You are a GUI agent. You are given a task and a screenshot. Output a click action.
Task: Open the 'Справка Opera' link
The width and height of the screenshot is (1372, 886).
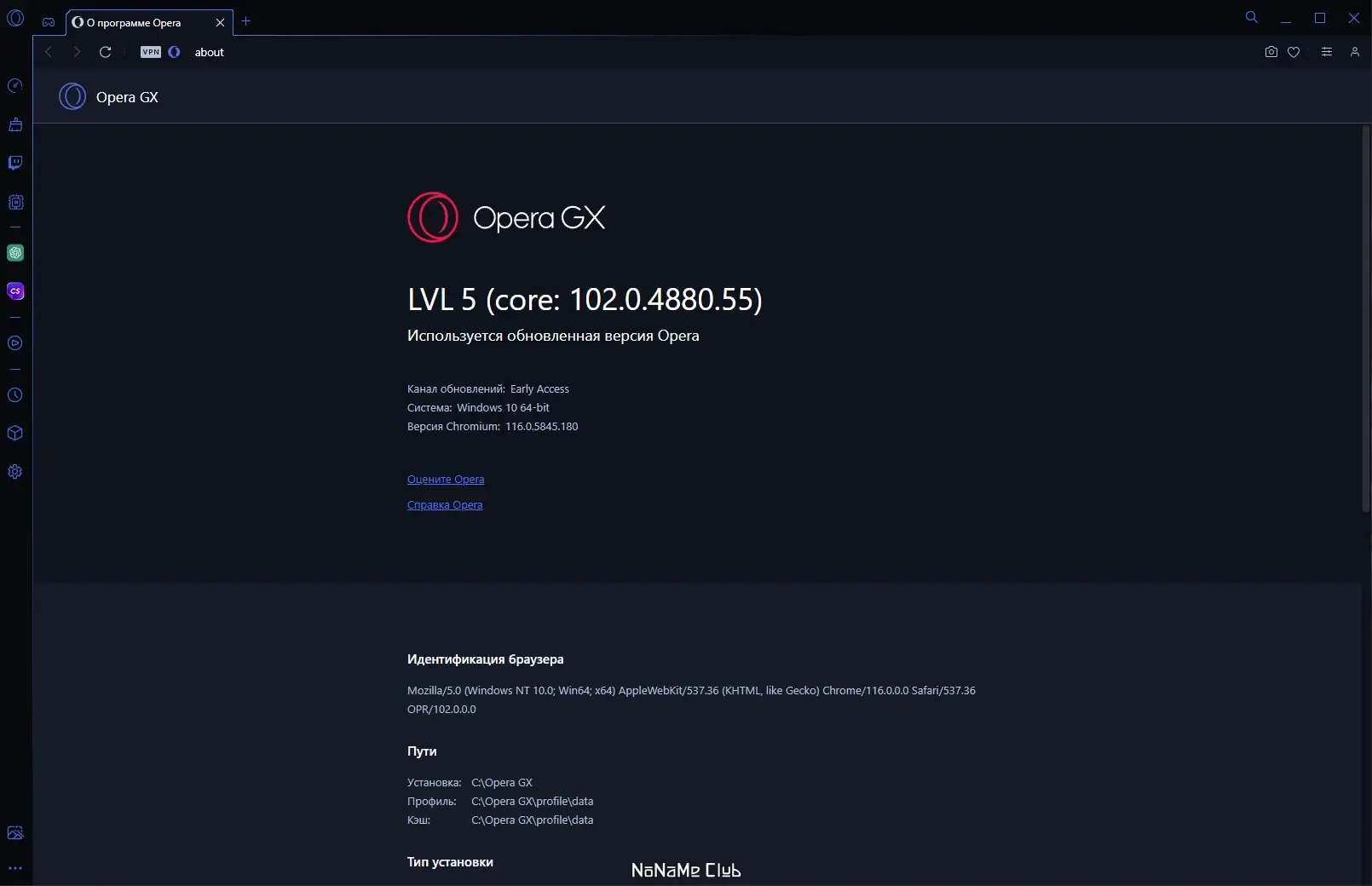point(445,504)
